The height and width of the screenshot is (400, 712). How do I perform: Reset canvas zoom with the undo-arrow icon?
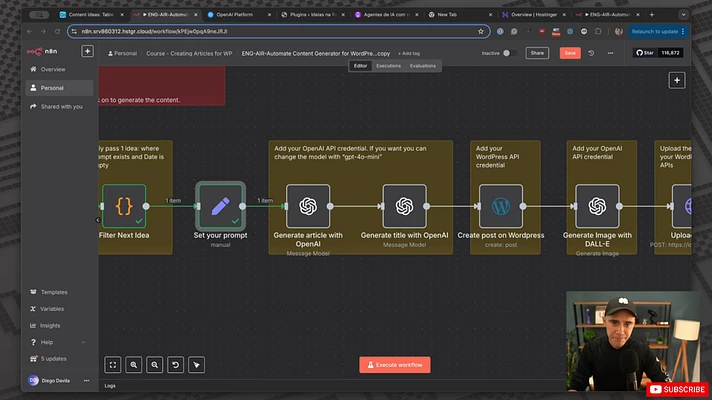click(175, 365)
